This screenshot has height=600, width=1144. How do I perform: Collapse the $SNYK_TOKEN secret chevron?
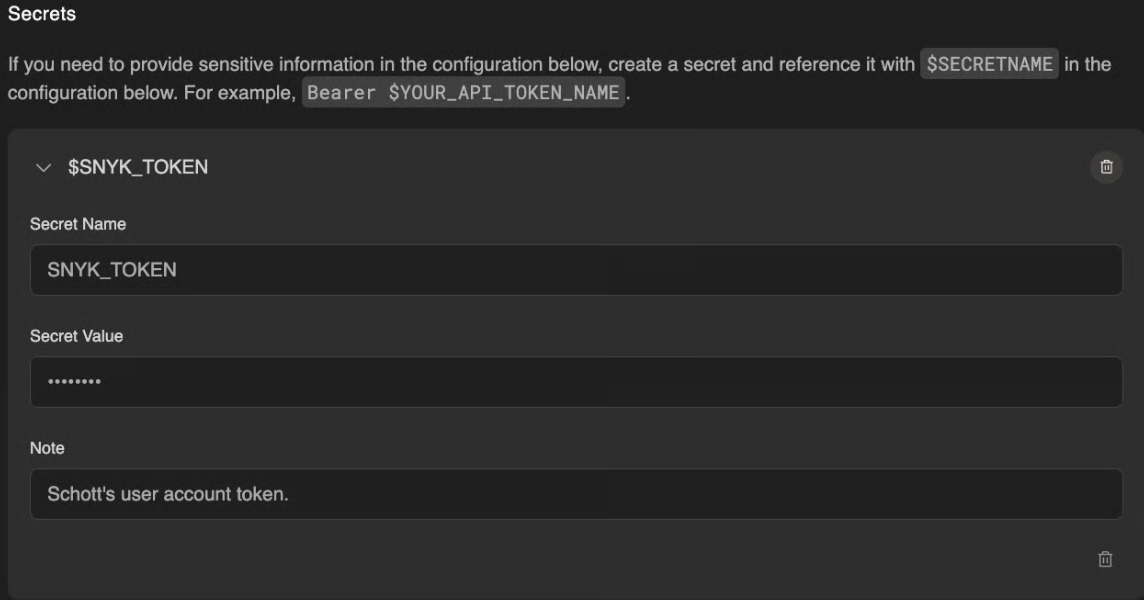click(43, 168)
